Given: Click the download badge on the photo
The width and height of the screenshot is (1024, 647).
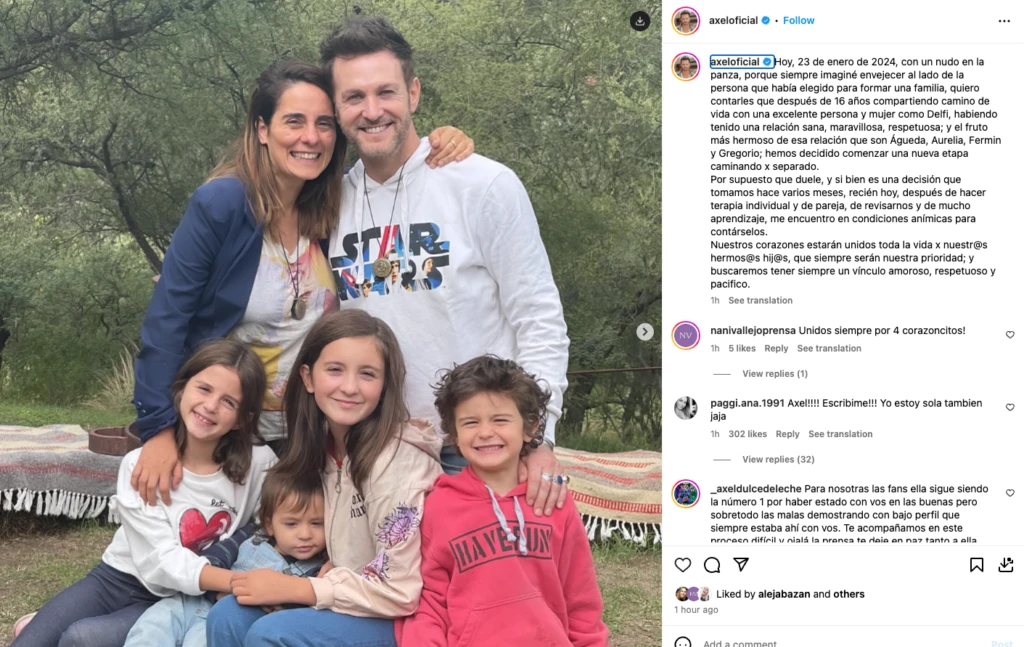Looking at the screenshot, I should tap(640, 21).
